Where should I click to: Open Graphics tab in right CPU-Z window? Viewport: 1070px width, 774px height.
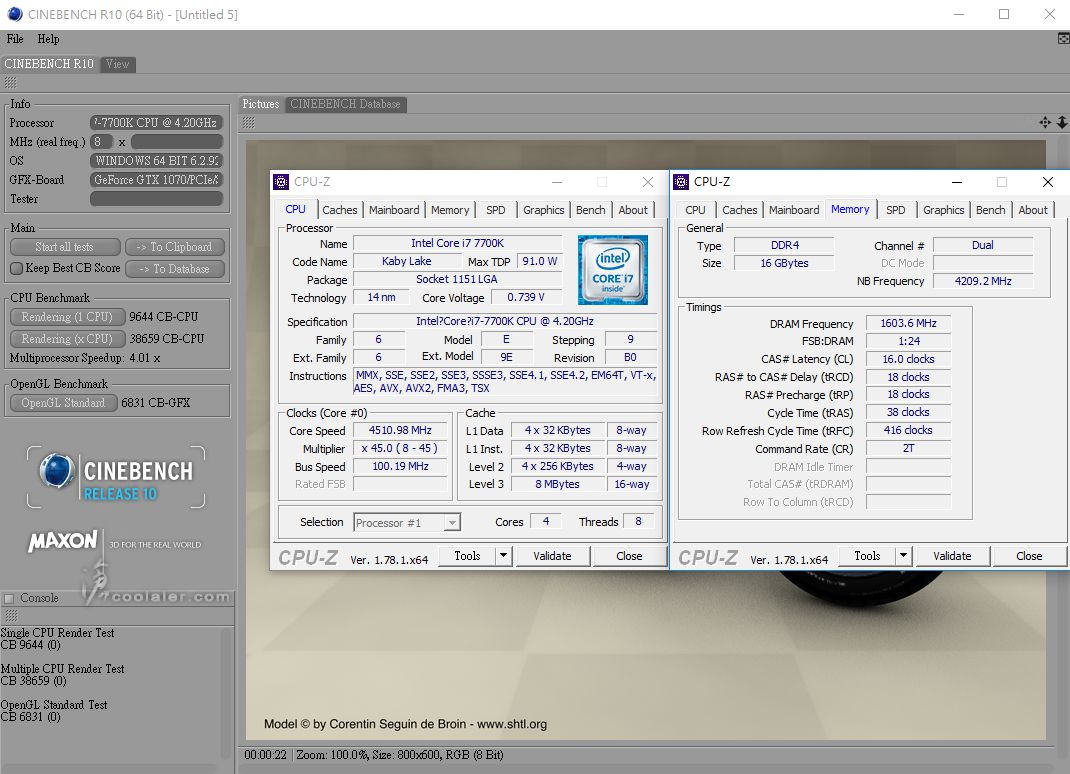944,210
